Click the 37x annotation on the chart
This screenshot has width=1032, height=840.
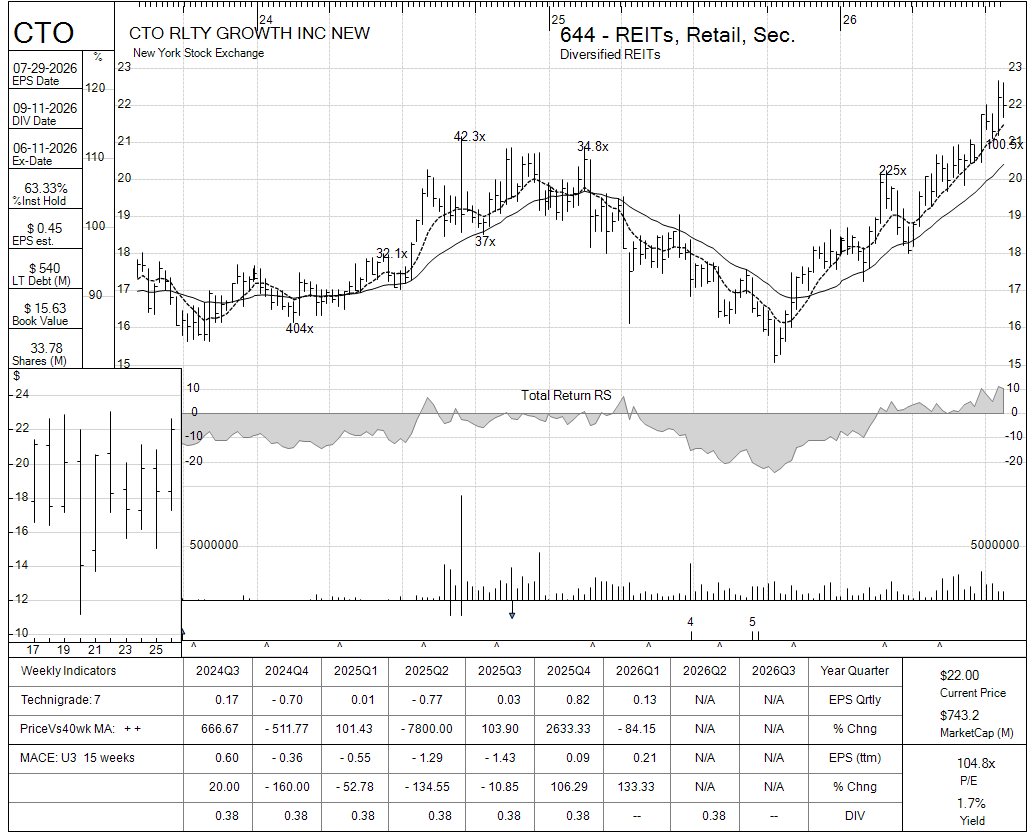click(x=485, y=242)
